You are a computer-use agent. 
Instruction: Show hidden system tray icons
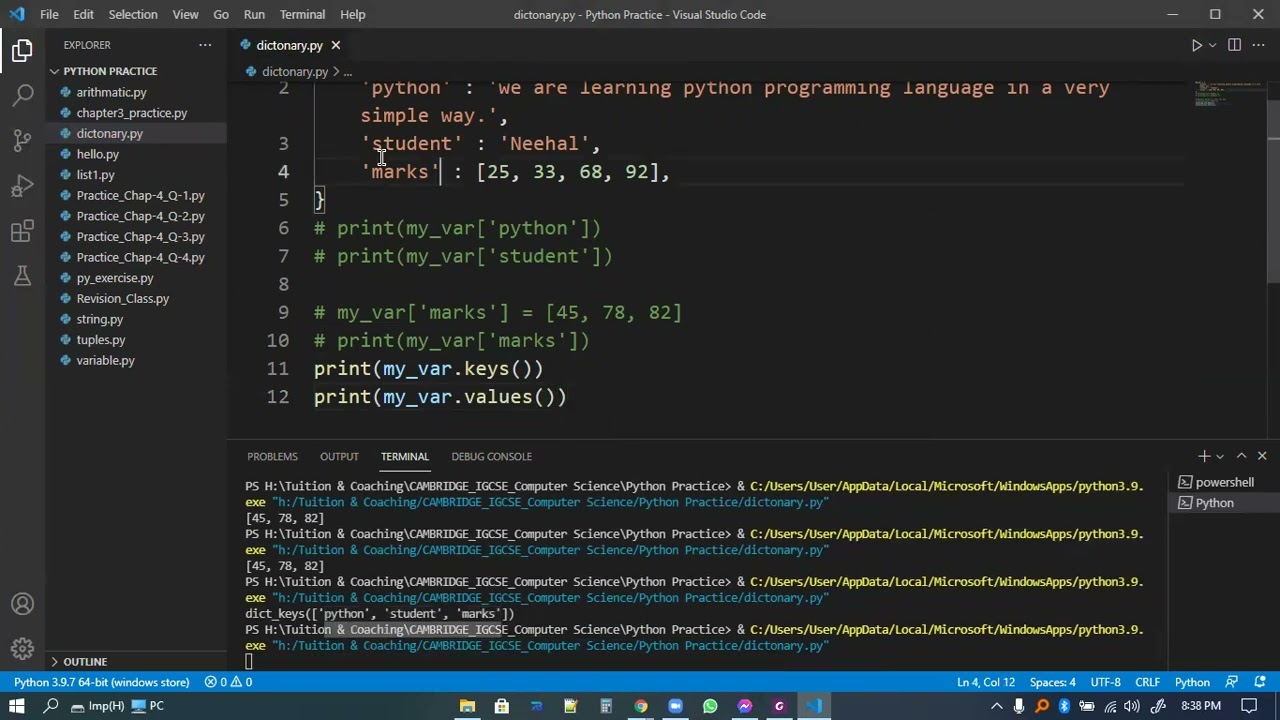[996, 706]
